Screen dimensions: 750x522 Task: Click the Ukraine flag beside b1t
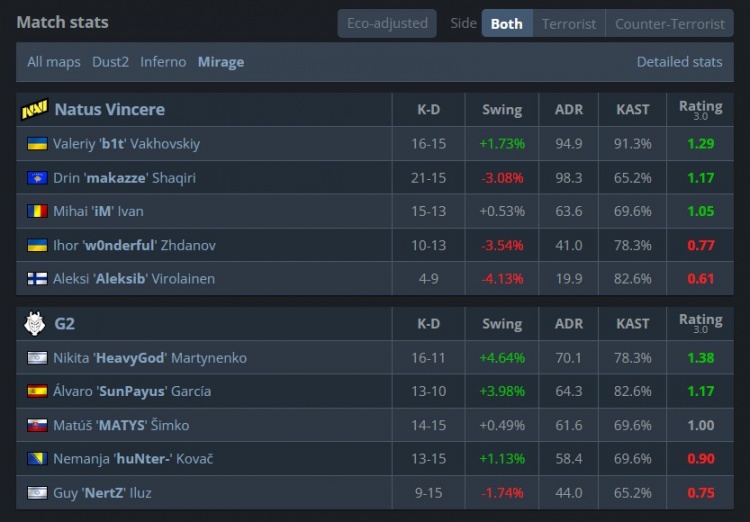click(x=37, y=144)
